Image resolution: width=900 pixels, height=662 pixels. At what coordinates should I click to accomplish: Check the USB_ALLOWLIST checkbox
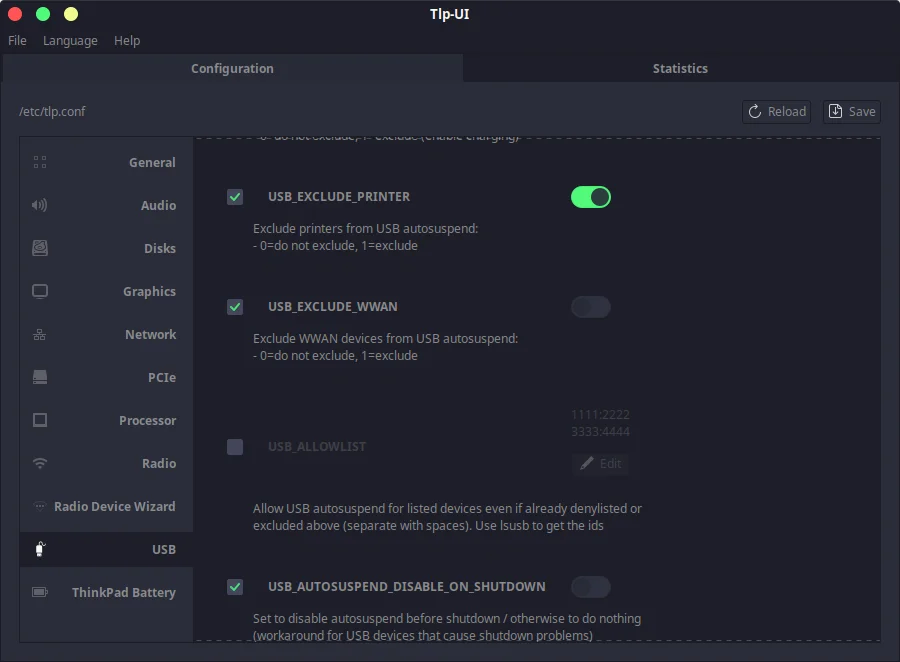click(x=235, y=447)
